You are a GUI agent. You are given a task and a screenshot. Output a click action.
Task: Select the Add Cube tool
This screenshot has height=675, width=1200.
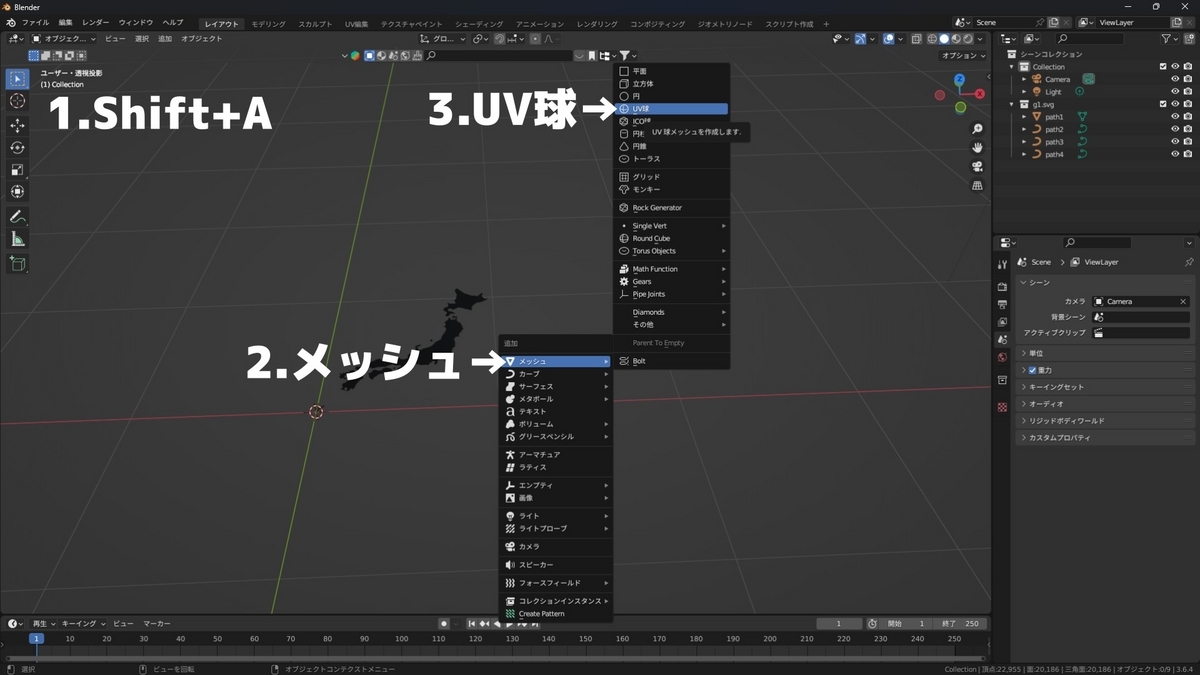tap(16, 263)
